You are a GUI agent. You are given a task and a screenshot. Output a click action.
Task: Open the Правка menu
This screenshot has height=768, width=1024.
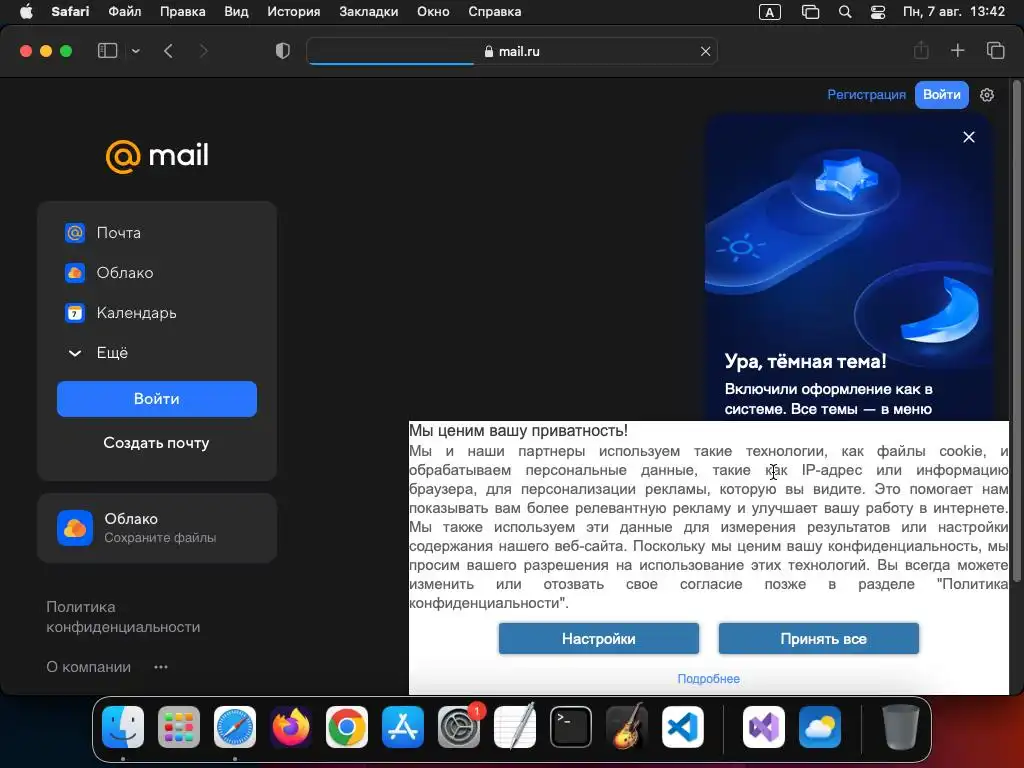[182, 12]
